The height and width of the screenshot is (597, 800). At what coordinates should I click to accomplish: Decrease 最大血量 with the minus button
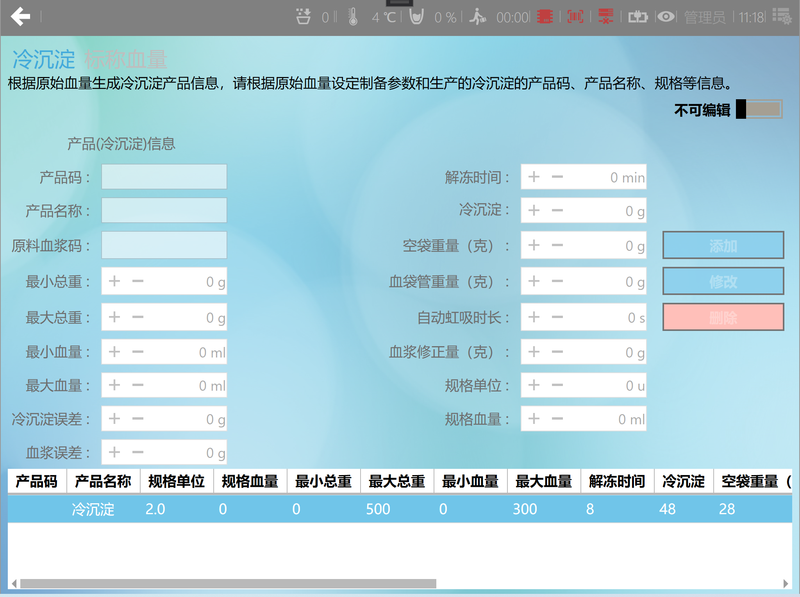pos(138,385)
